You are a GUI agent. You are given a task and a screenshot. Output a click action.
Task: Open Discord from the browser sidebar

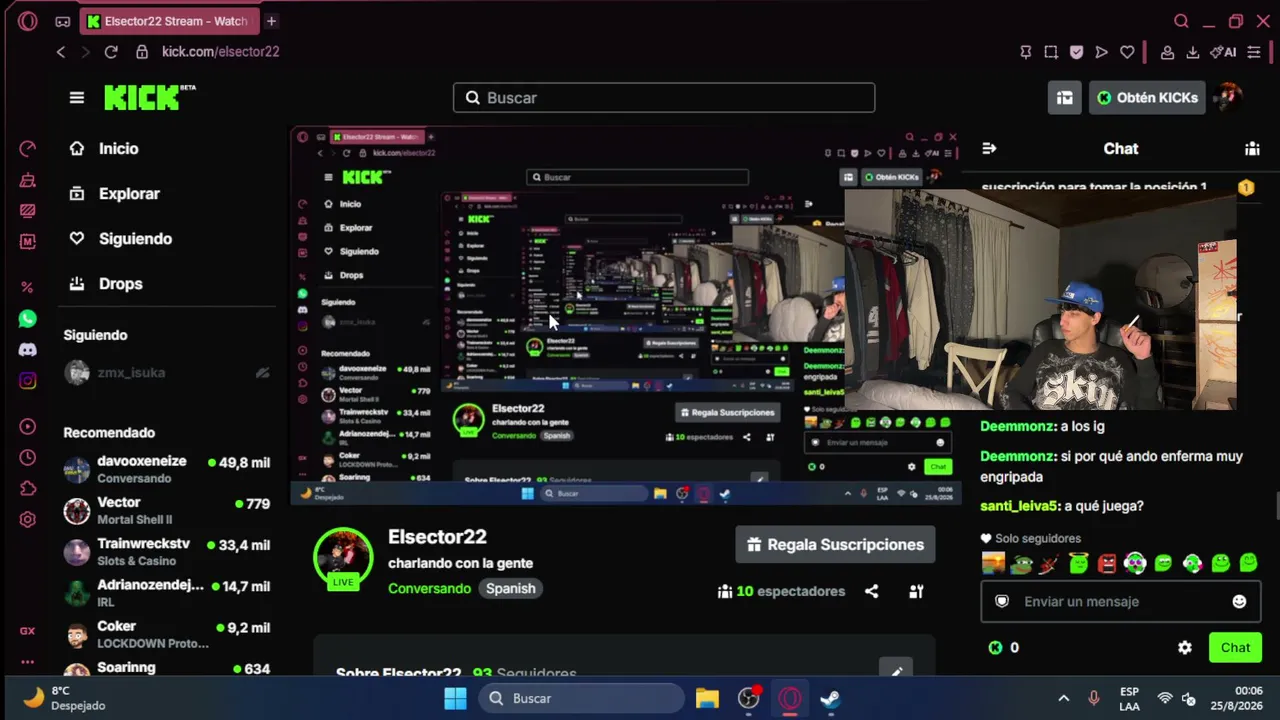tap(28, 350)
